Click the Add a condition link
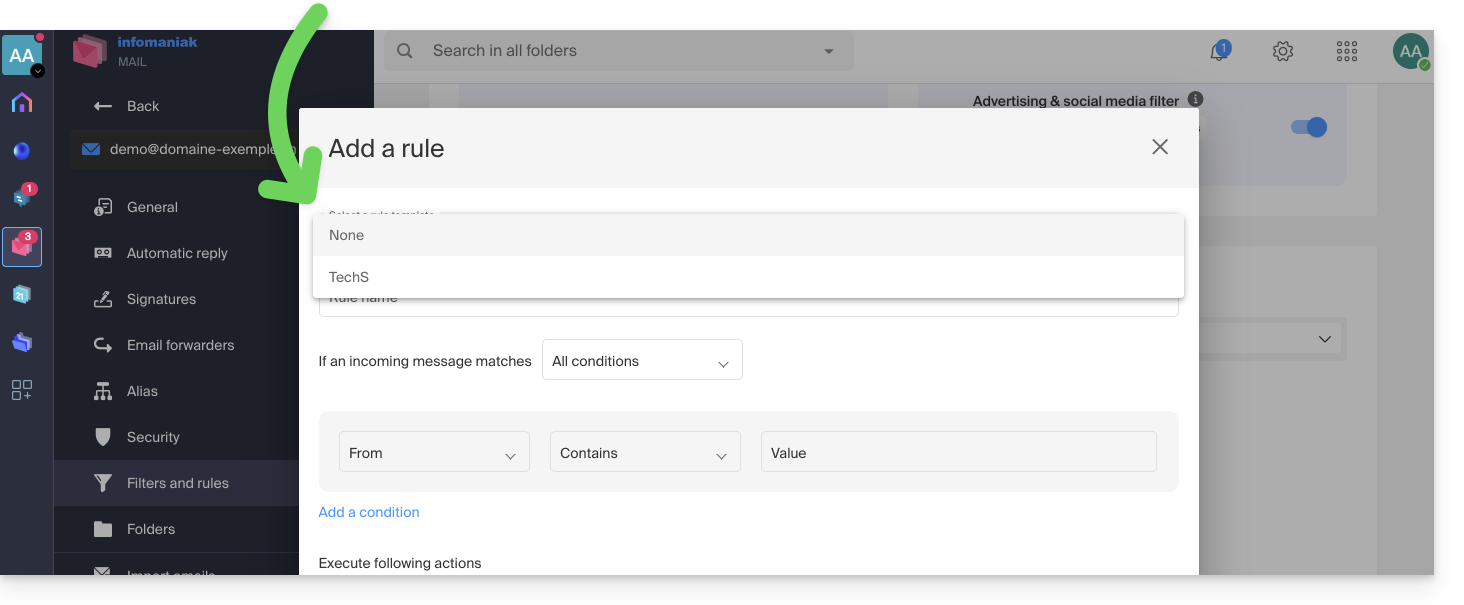1464x605 pixels. [x=369, y=512]
